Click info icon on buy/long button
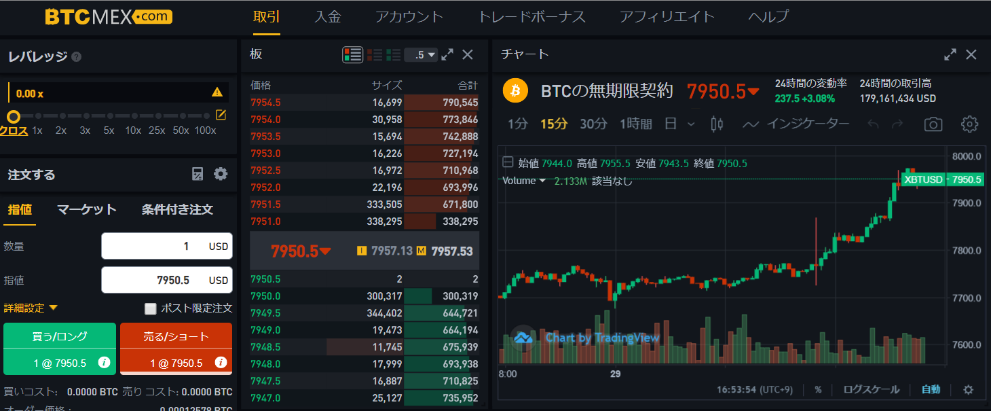Screen dimensions: 991x411 click(x=105, y=363)
